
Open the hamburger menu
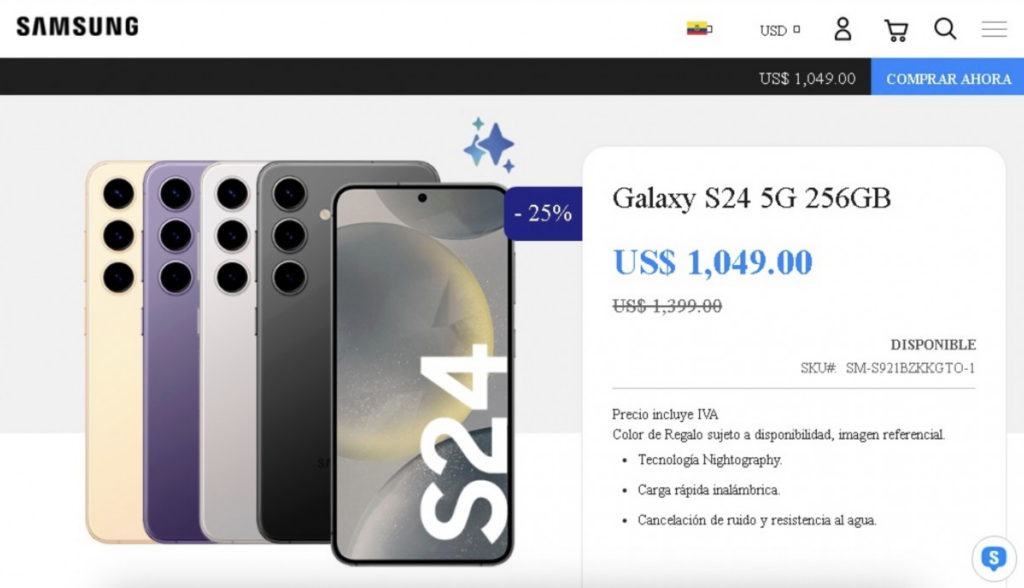(x=994, y=29)
